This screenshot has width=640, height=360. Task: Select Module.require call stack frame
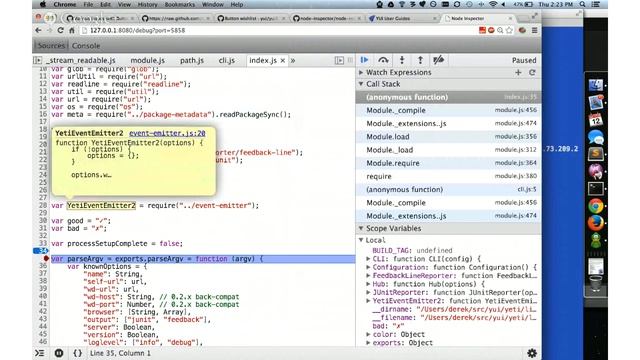click(449, 163)
